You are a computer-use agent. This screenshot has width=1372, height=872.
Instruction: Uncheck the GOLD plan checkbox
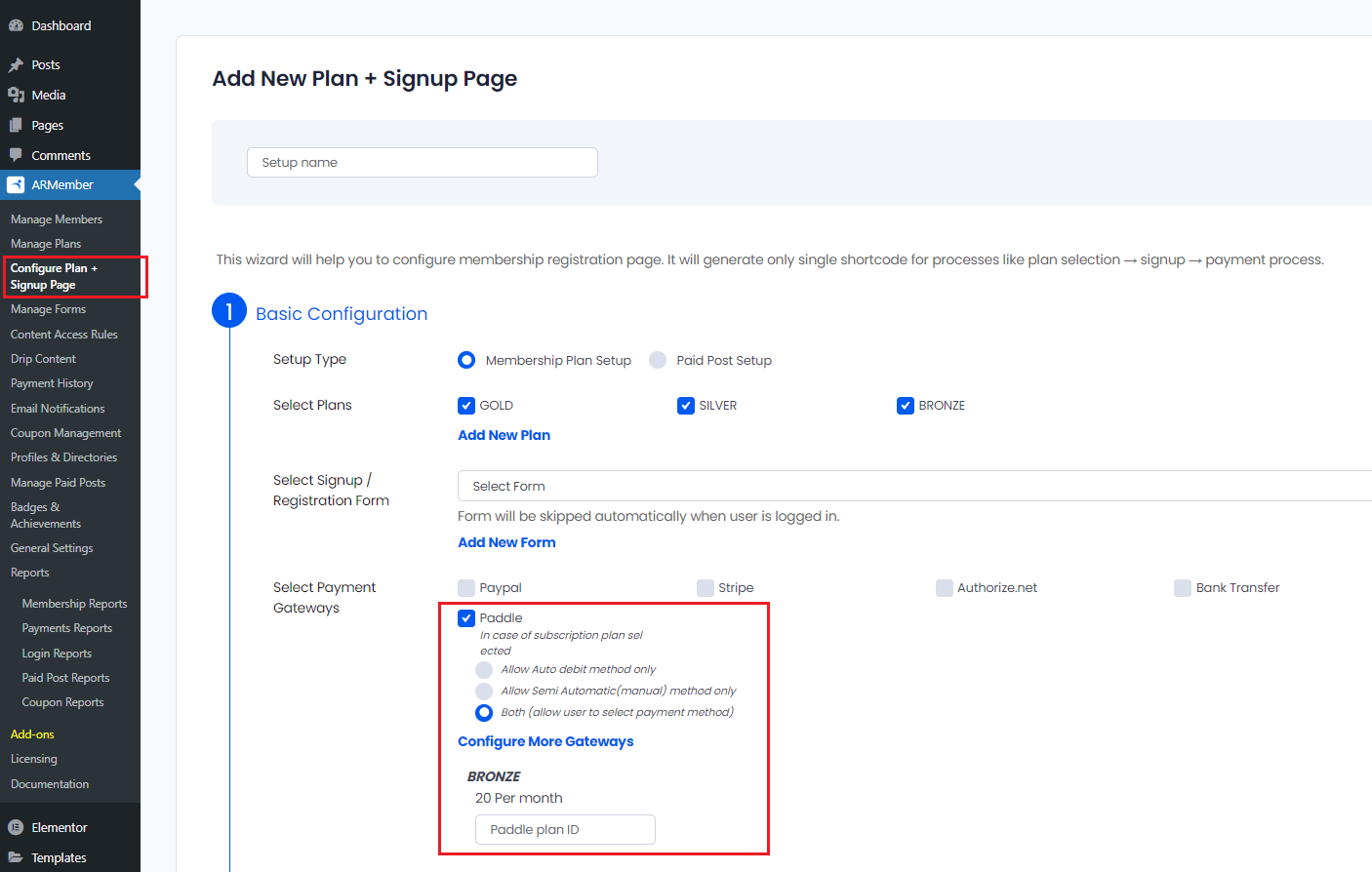[x=466, y=406]
